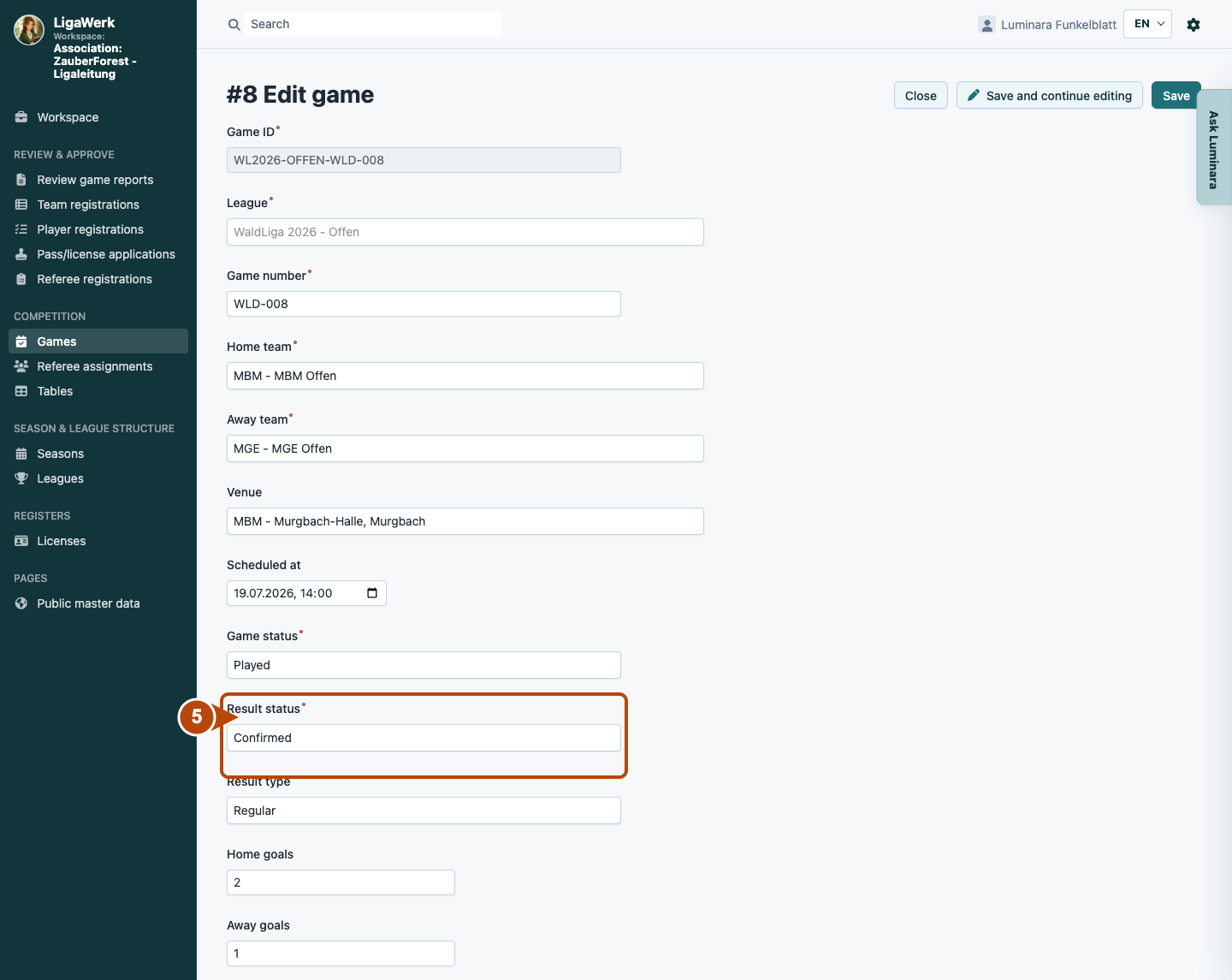Image resolution: width=1232 pixels, height=980 pixels.
Task: Click the Referee assignments people icon
Action: pyautogui.click(x=21, y=366)
